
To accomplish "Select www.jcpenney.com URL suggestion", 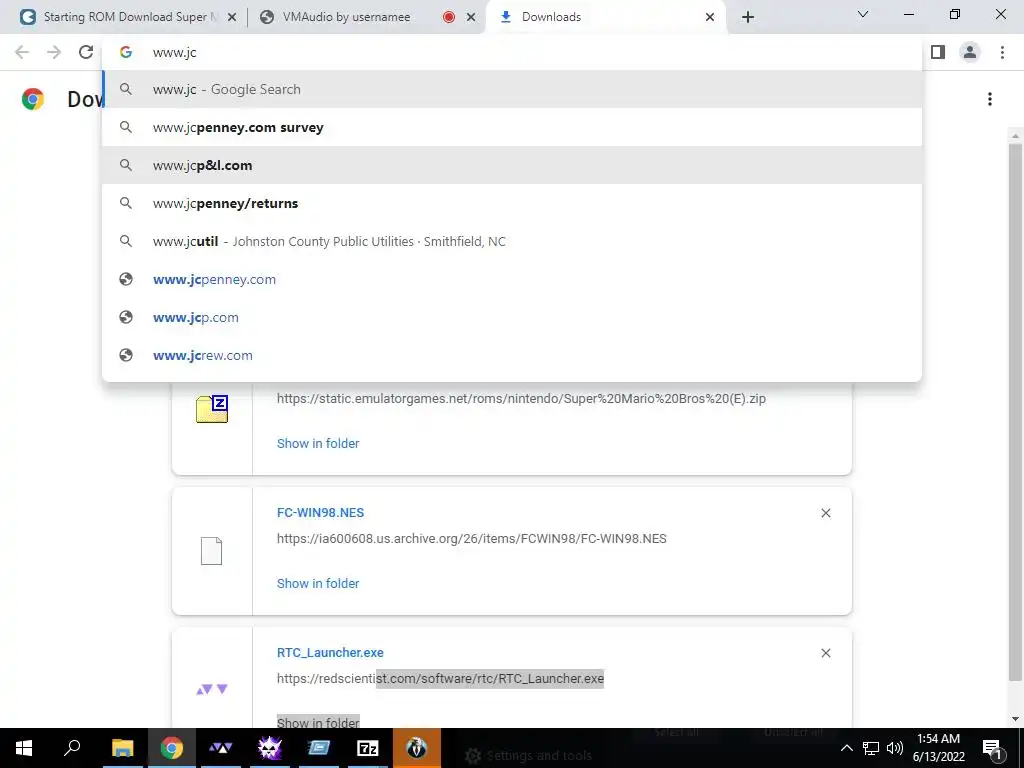I will coord(512,280).
